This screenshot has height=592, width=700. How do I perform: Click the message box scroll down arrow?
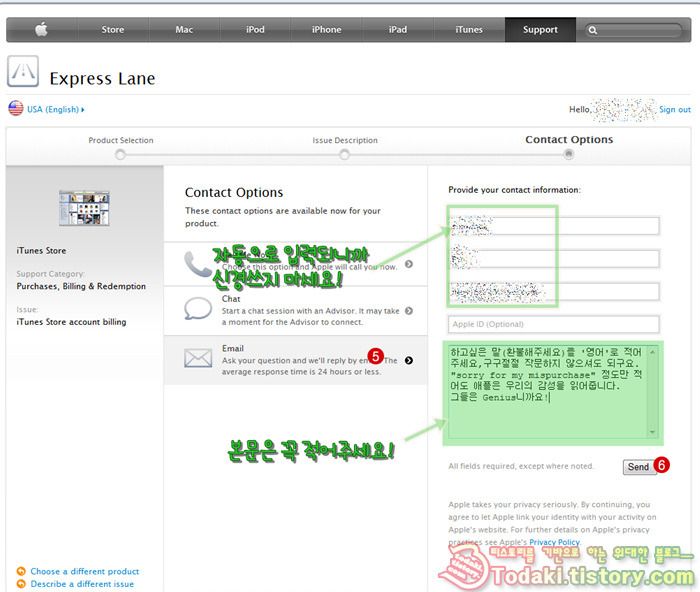pos(652,432)
